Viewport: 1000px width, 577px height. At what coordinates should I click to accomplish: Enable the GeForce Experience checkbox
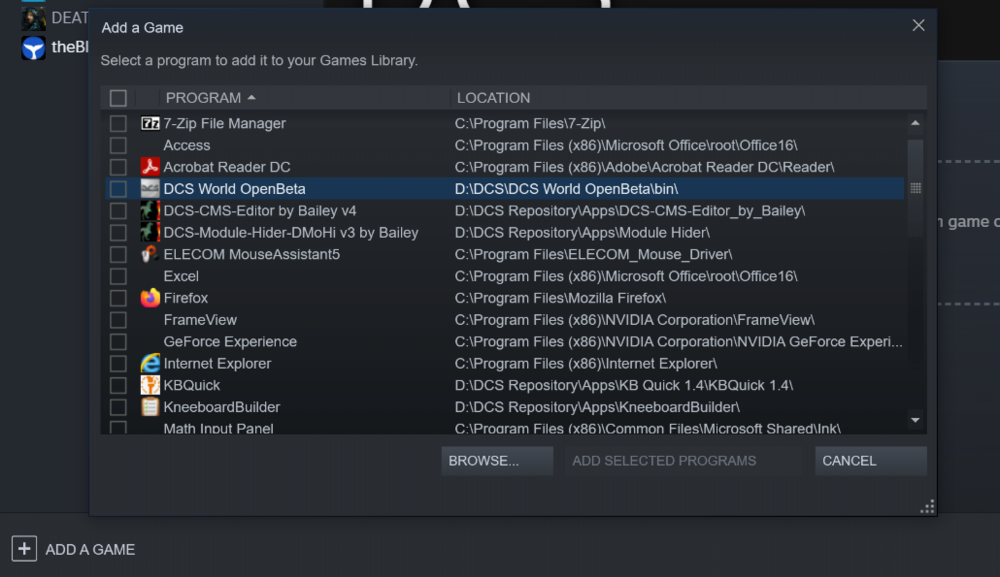(118, 342)
